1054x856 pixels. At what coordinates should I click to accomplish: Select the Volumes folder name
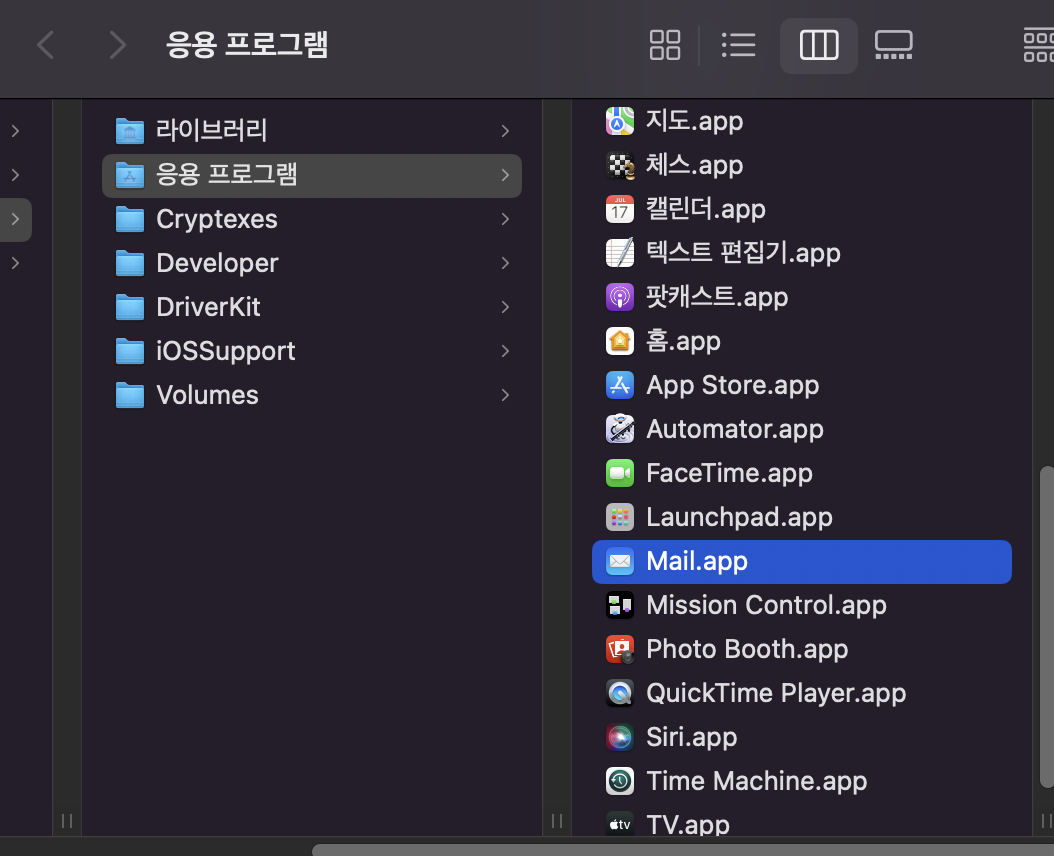(207, 395)
